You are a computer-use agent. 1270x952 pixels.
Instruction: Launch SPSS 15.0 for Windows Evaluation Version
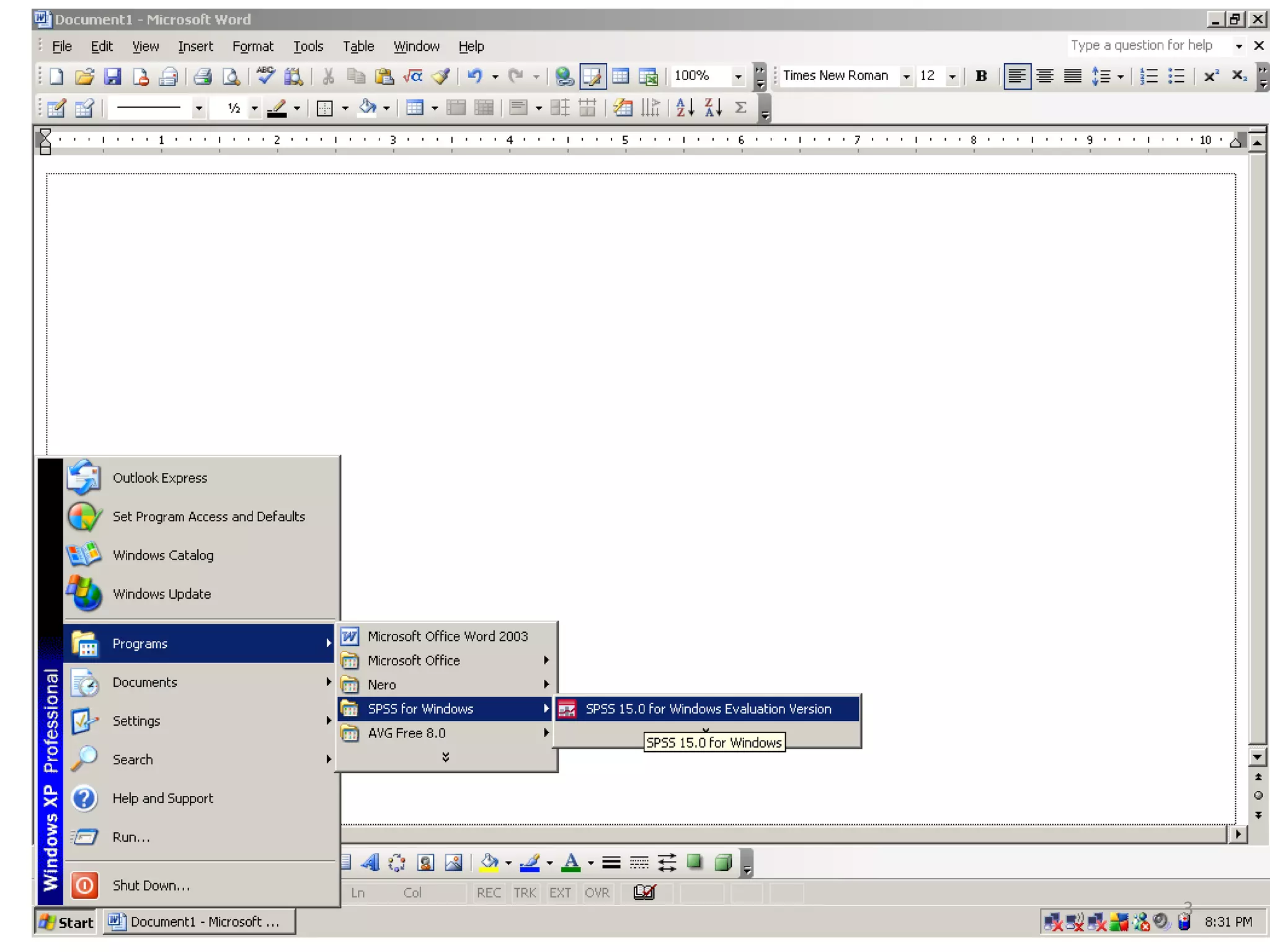tap(708, 709)
